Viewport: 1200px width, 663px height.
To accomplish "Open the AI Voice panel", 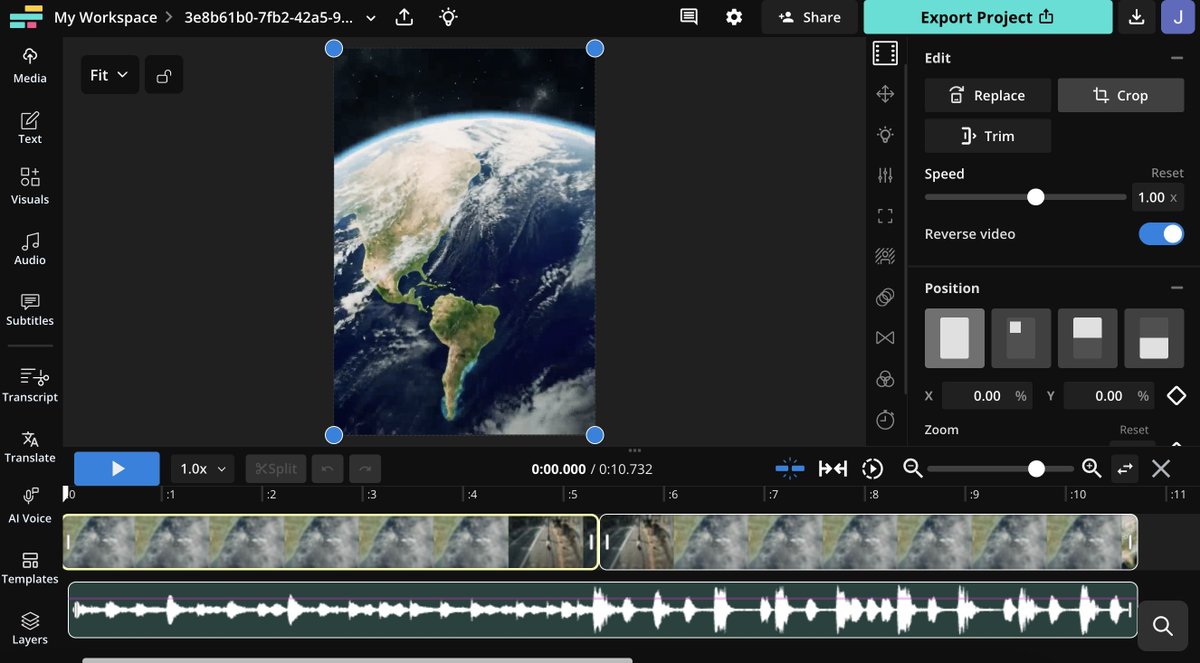I will click(x=30, y=506).
